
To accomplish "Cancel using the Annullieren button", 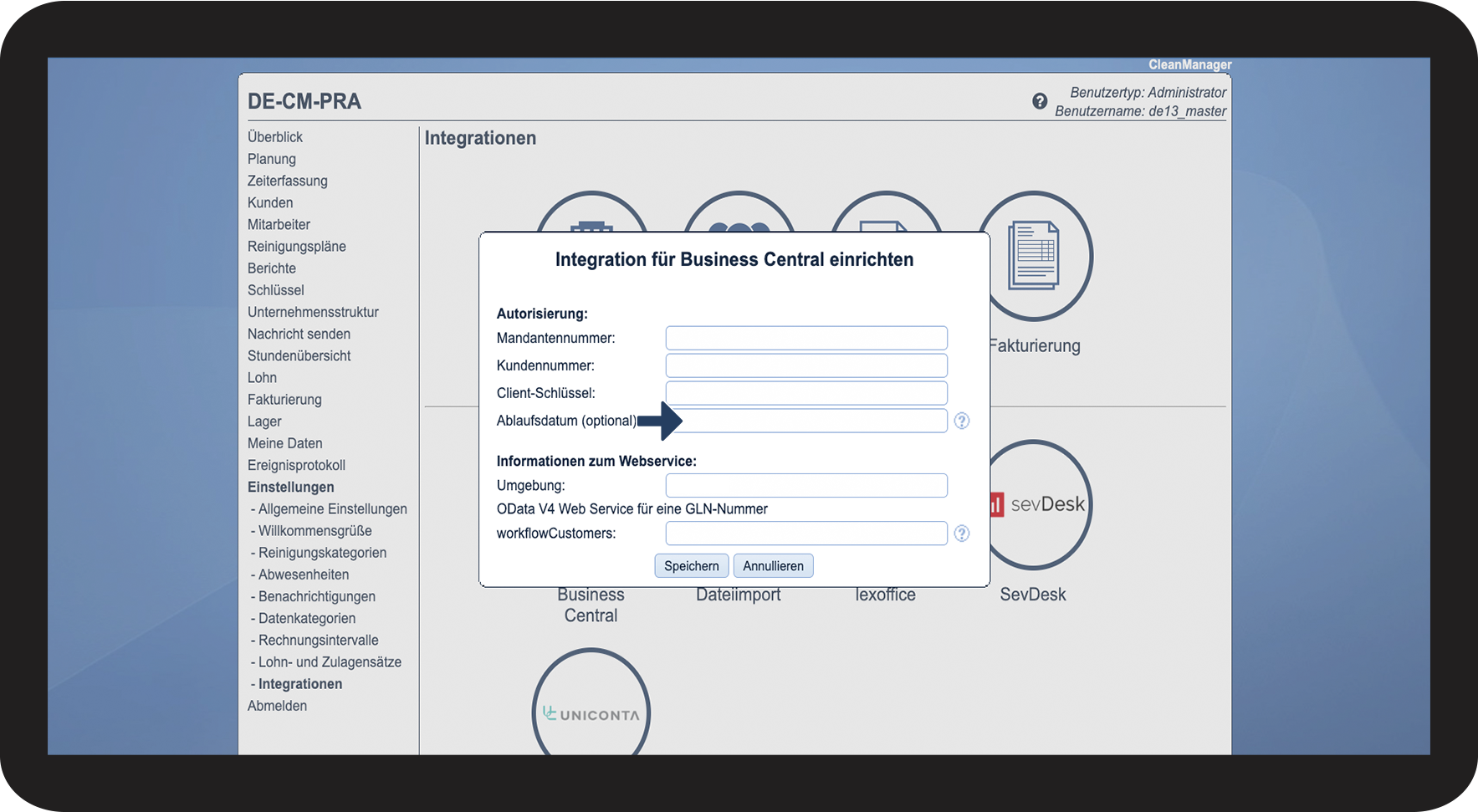I will 774,566.
